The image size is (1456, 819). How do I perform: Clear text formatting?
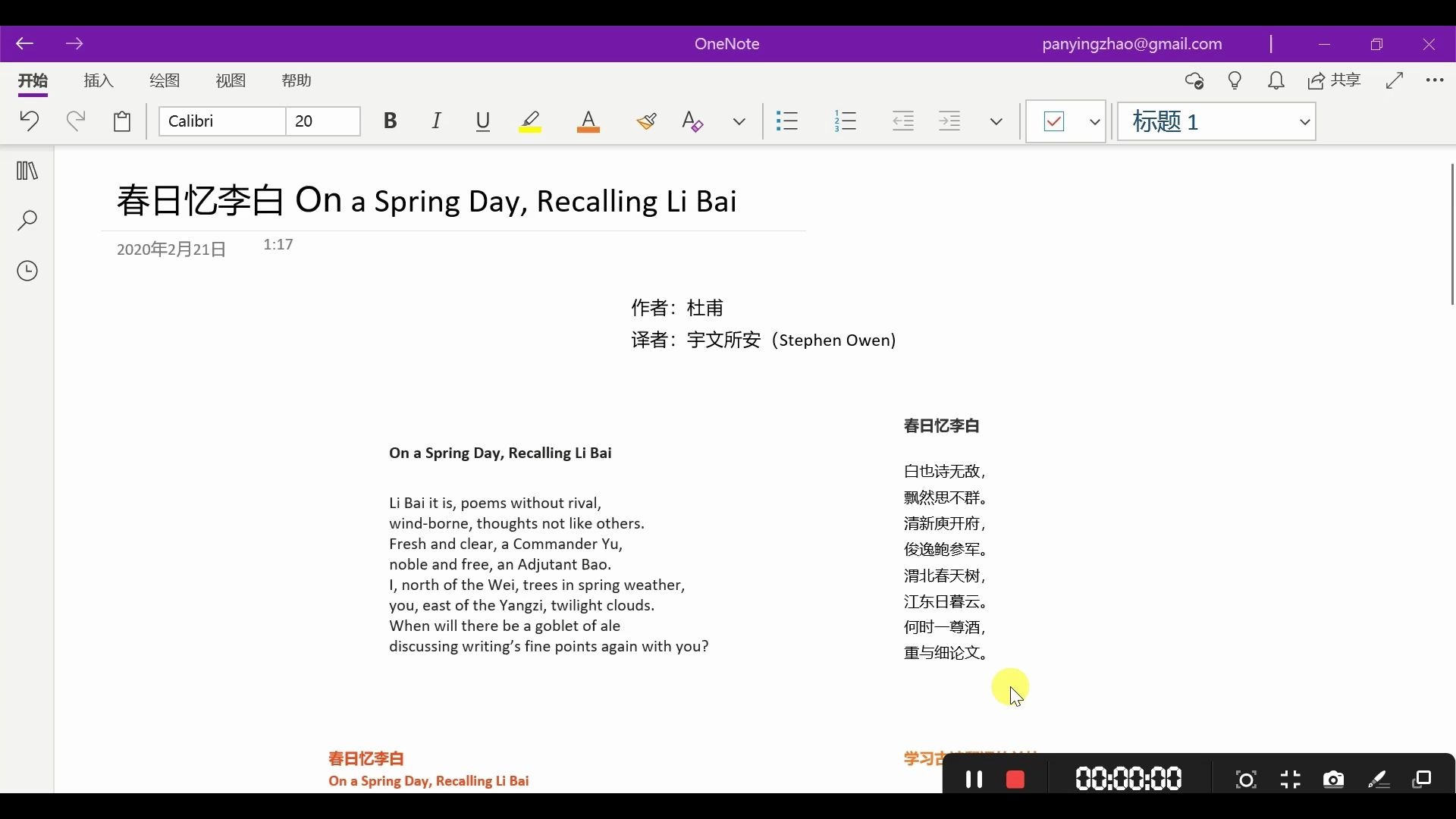coord(692,121)
